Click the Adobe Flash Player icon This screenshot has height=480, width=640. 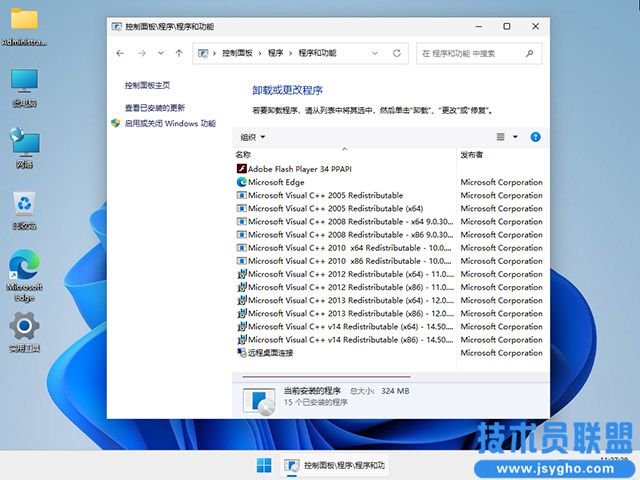click(x=242, y=169)
